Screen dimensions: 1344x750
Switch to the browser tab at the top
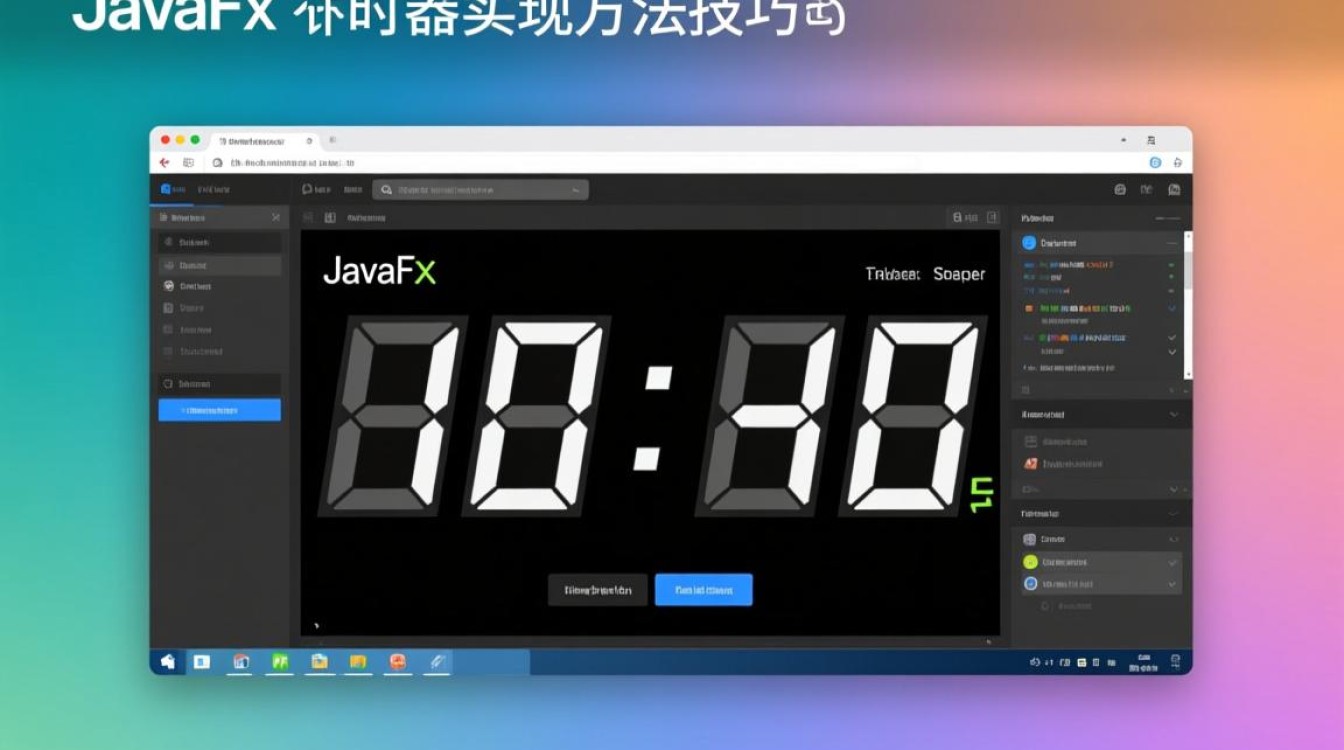click(255, 141)
